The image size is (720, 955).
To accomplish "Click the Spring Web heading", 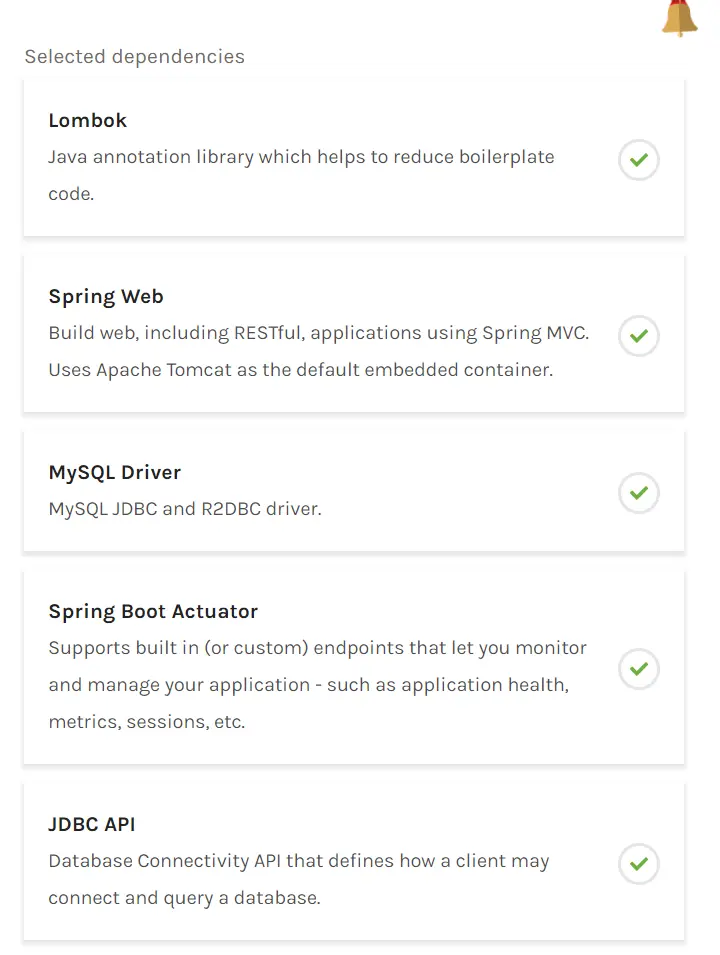I will [x=106, y=296].
